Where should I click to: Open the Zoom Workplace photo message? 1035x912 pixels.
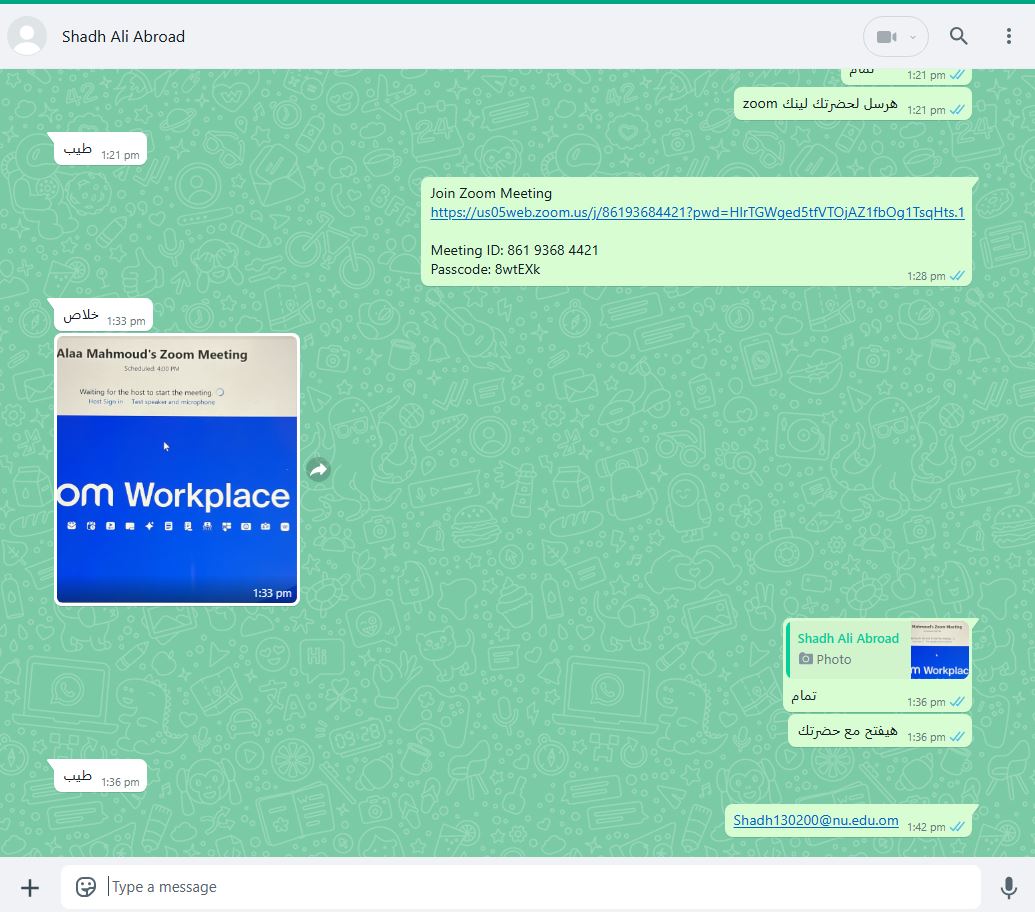click(x=177, y=469)
